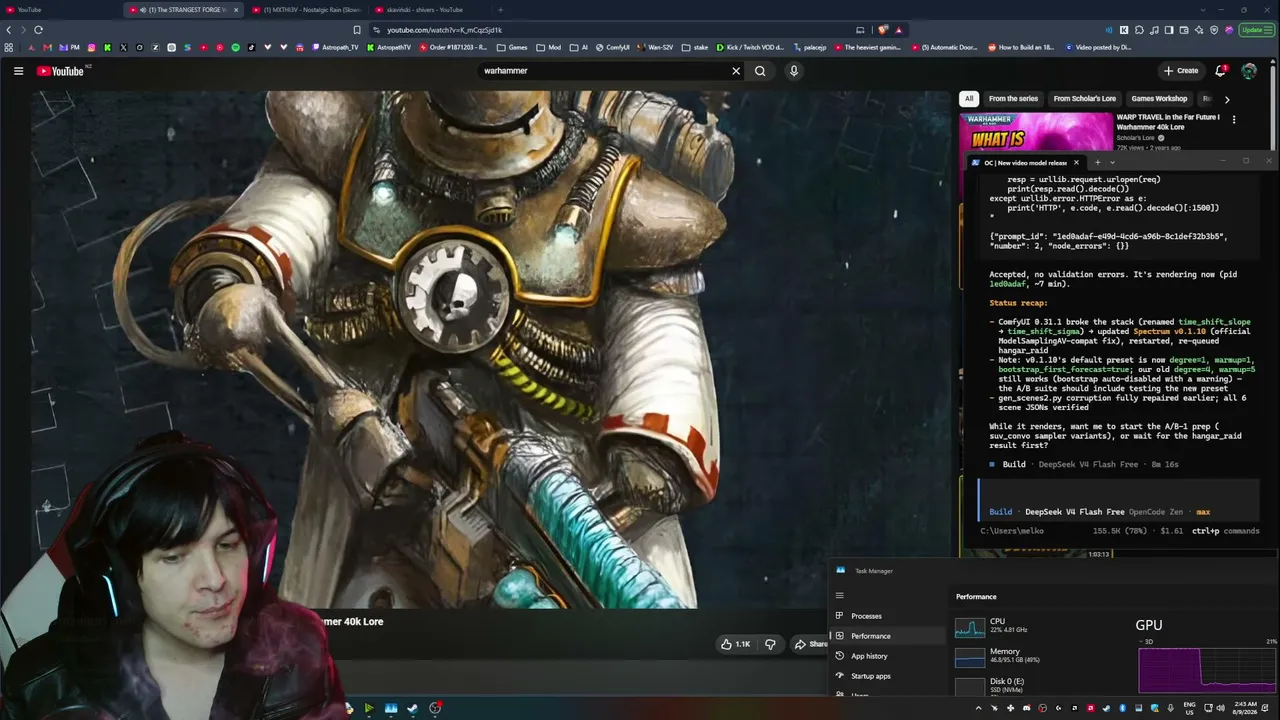Bookmark this page in the address bar
1280x720 pixels.
pos(356,30)
